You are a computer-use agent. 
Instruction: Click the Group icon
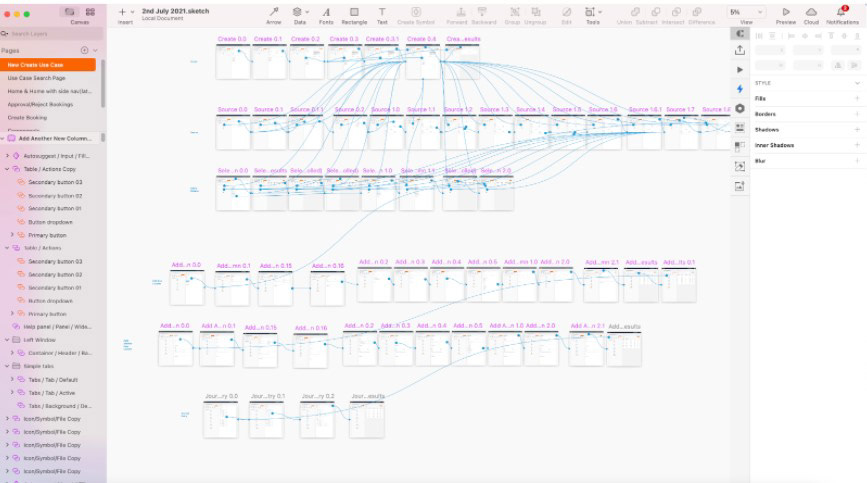point(515,12)
